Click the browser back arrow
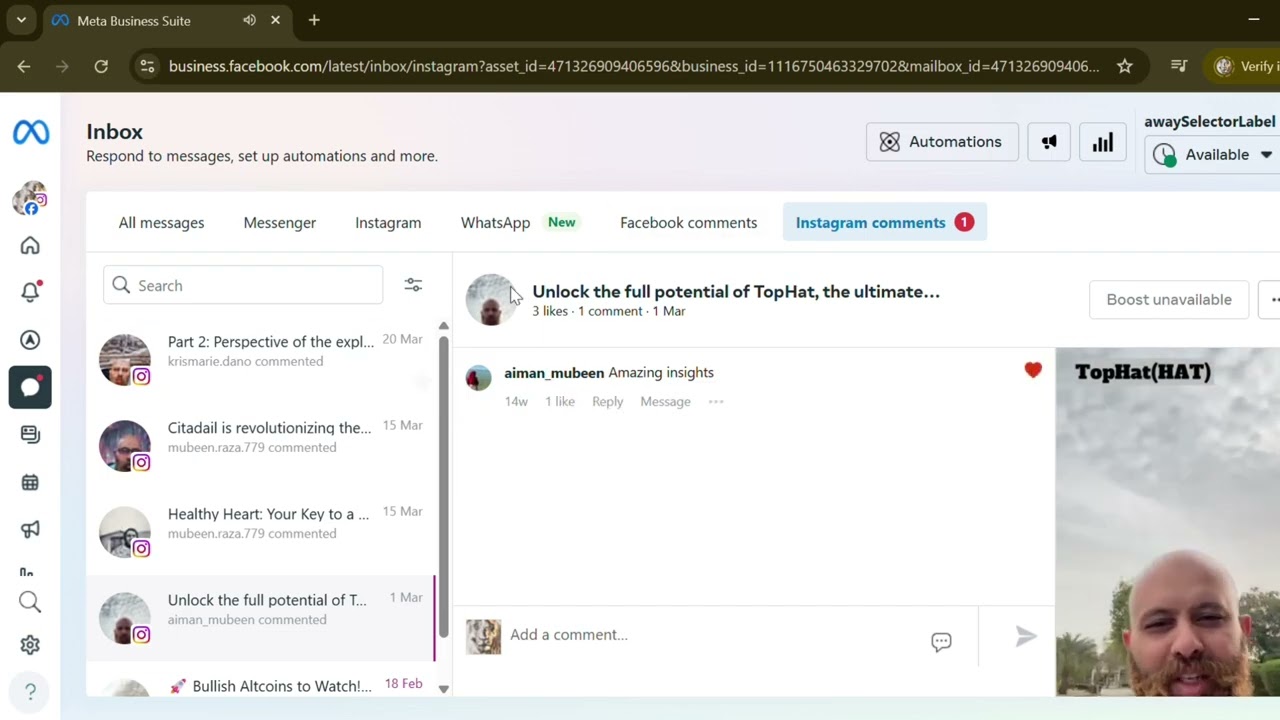This screenshot has width=1280, height=720. [x=24, y=66]
